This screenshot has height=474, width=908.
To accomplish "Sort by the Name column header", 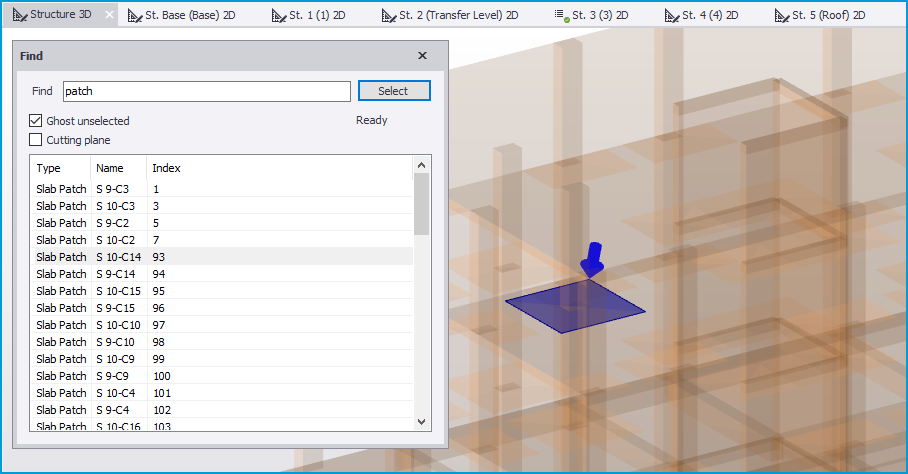I will 119,168.
